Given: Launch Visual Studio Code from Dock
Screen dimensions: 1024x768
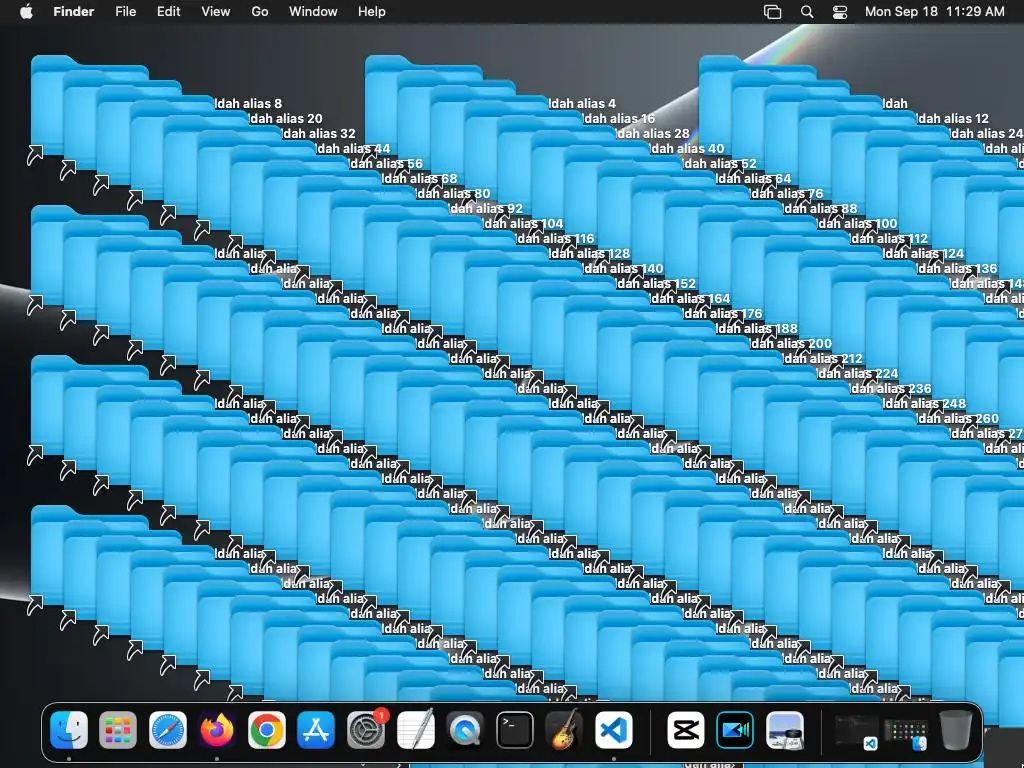Looking at the screenshot, I should (614, 729).
